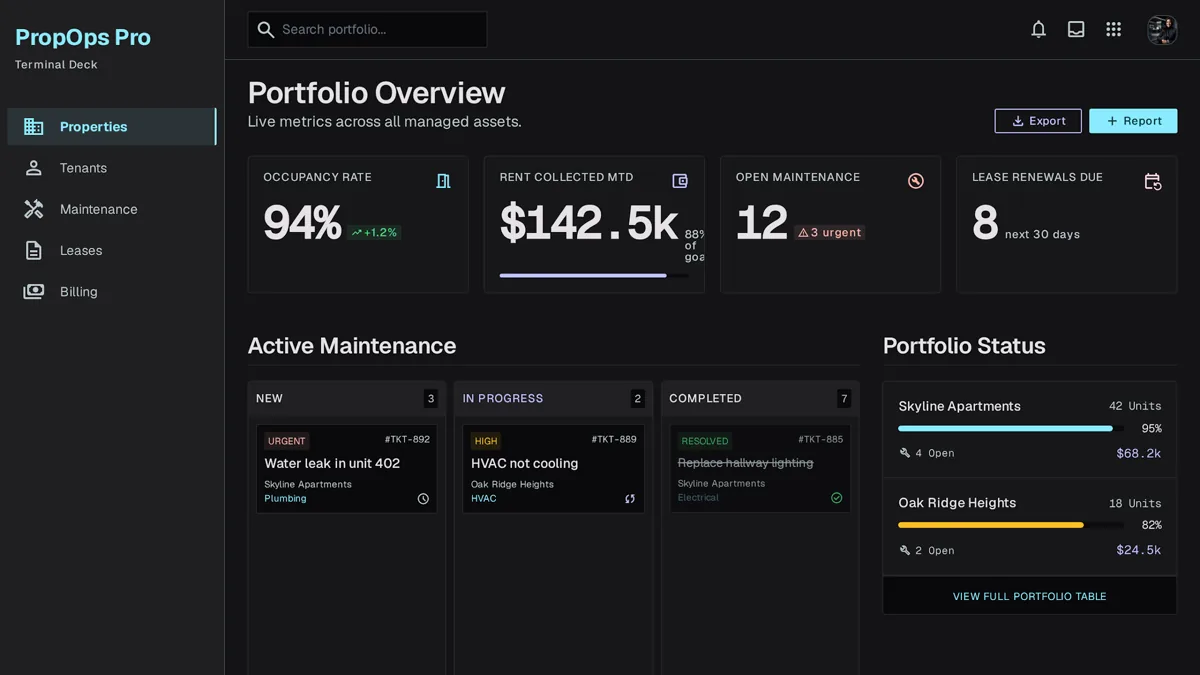Open the user profile avatar
1200x675 pixels.
point(1162,30)
